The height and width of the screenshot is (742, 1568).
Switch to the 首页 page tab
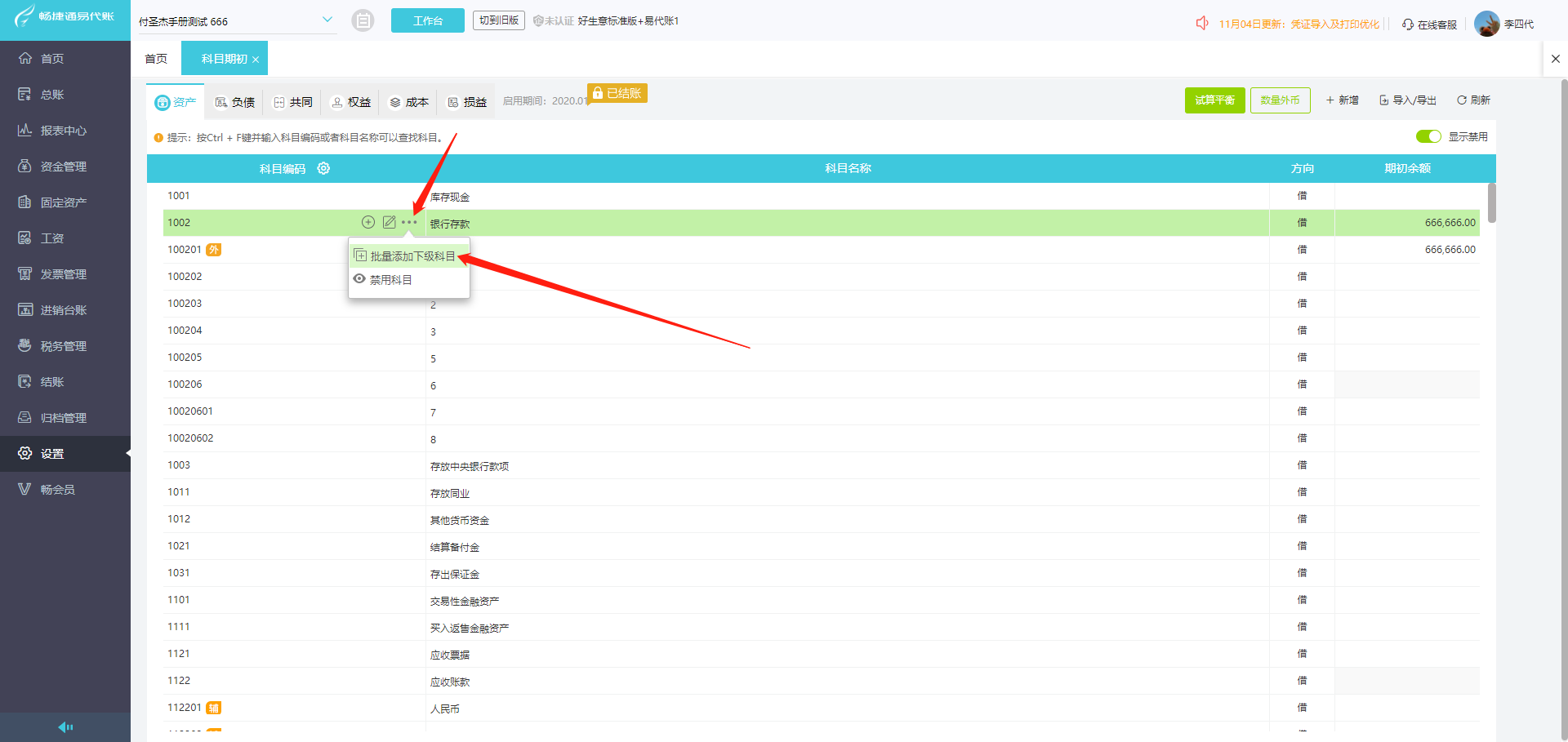point(156,59)
